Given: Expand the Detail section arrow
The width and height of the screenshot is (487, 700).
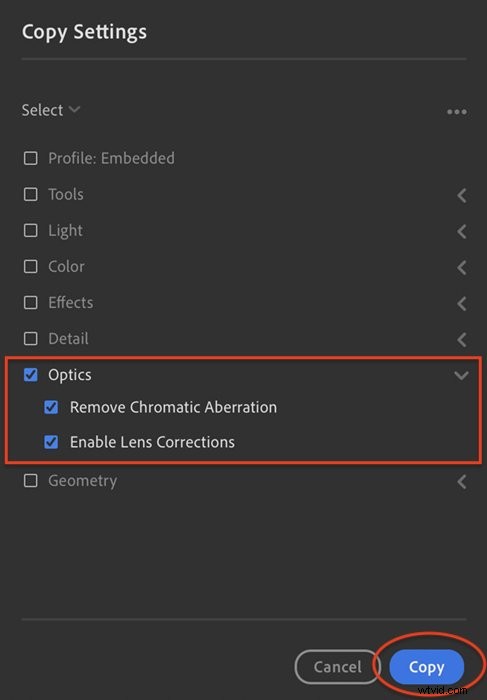Looking at the screenshot, I should (462, 340).
